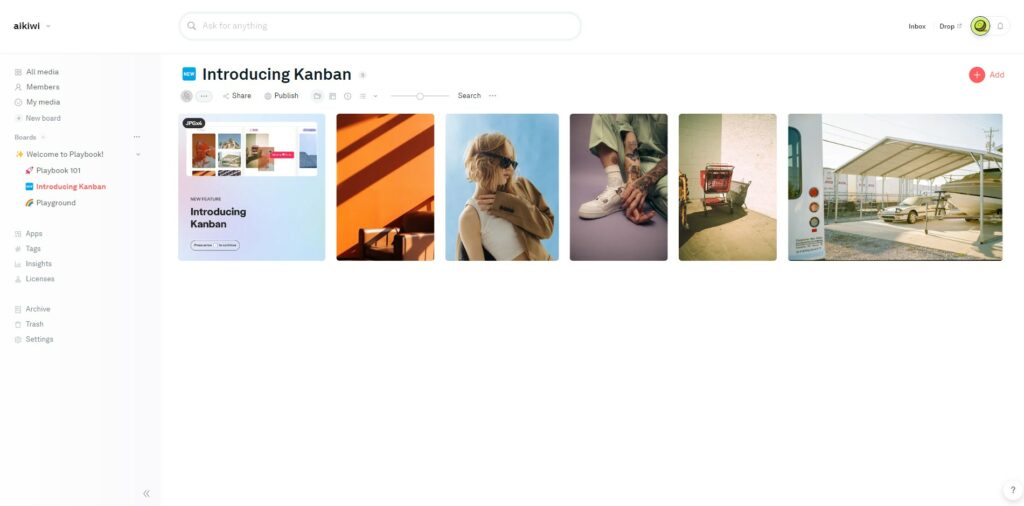Click the red Add plus button
The width and height of the screenshot is (1024, 506).
[977, 74]
